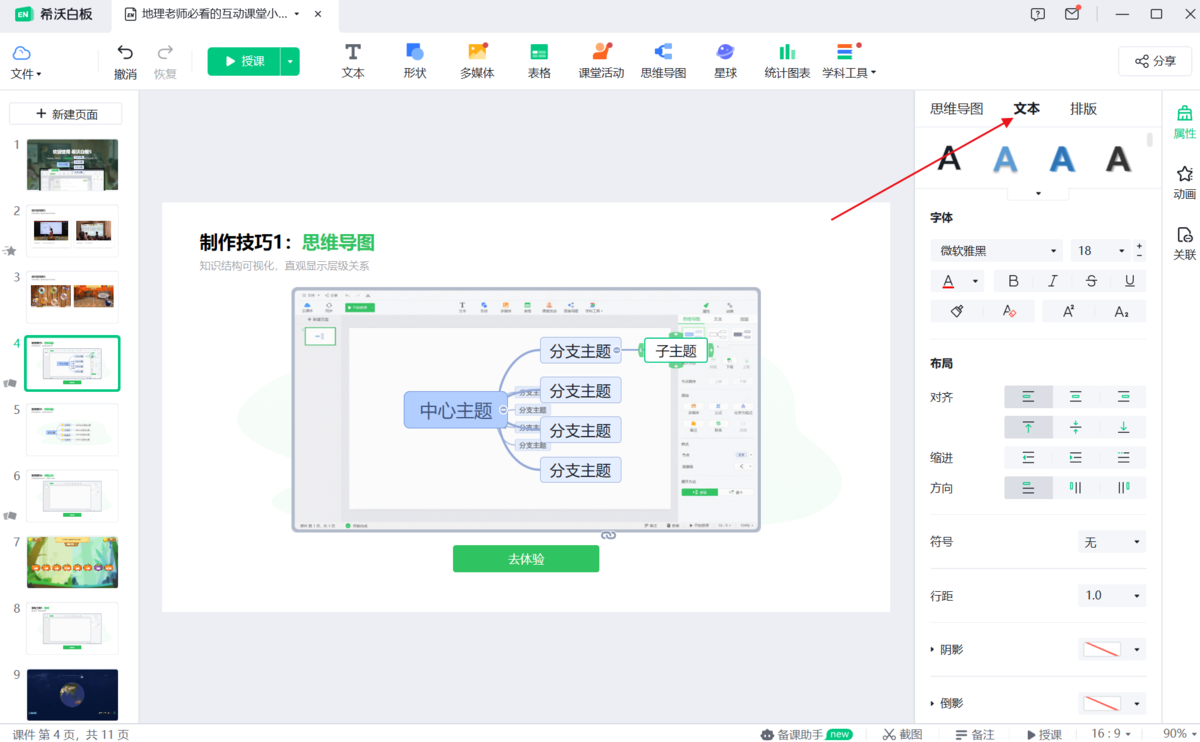Viewport: 1200px width, 742px height.
Task: Undo with the 撤消 button
Action: 125,62
